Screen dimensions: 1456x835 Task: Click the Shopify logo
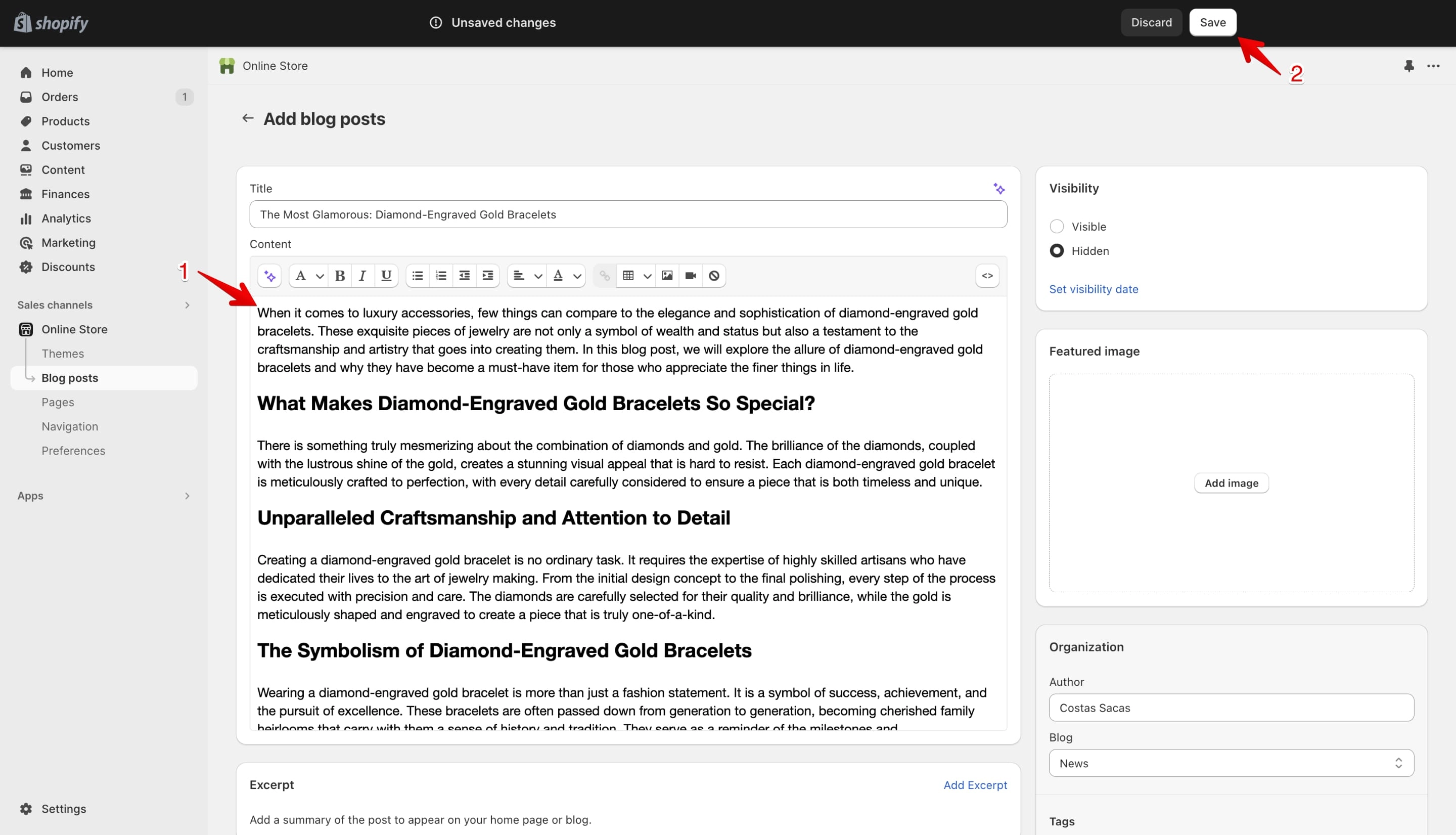[51, 23]
